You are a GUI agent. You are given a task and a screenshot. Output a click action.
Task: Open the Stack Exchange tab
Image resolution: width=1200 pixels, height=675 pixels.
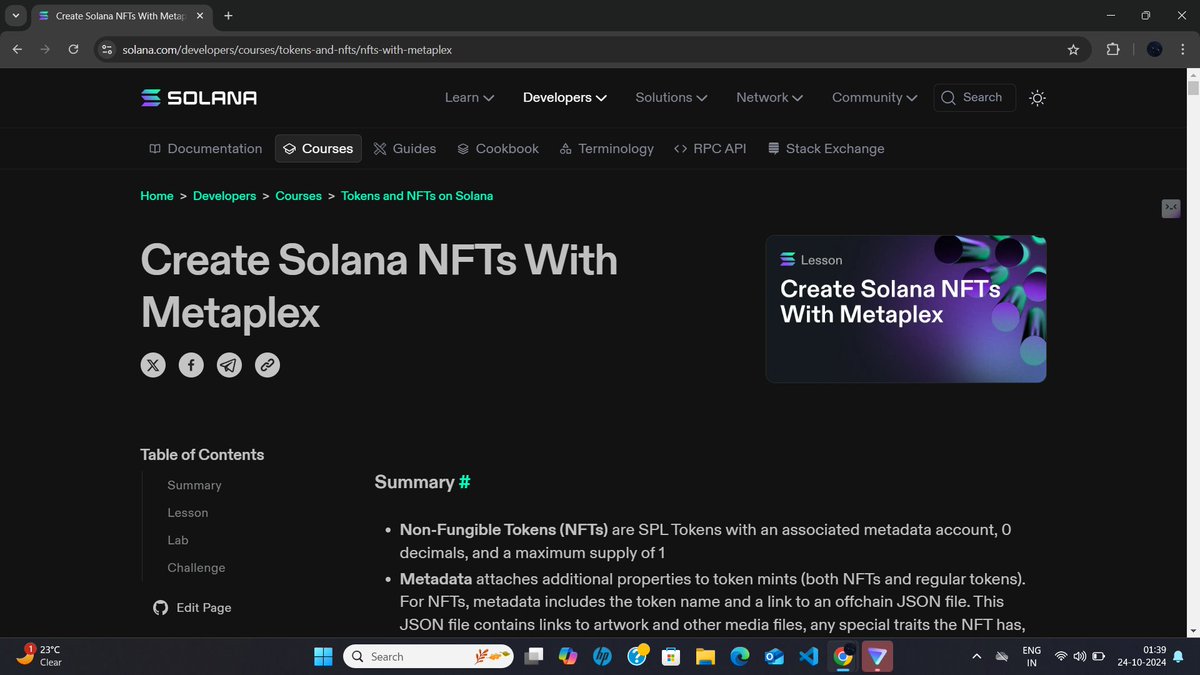[x=826, y=148]
